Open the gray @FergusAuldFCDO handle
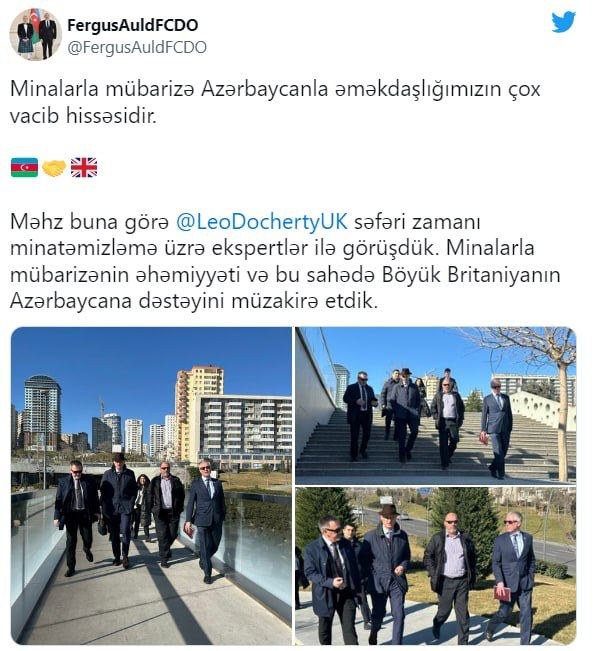 (137, 47)
